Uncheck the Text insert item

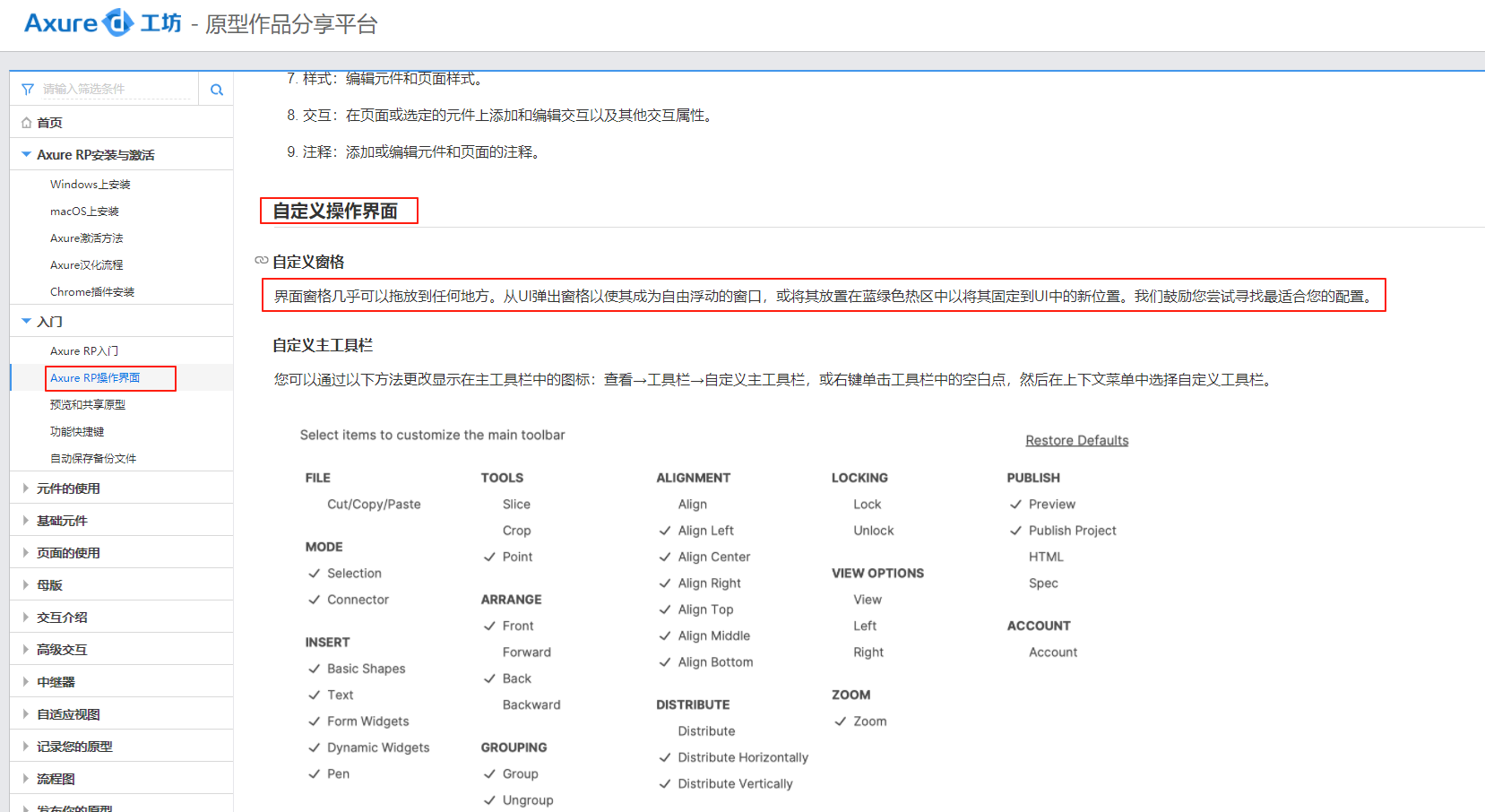[x=331, y=695]
